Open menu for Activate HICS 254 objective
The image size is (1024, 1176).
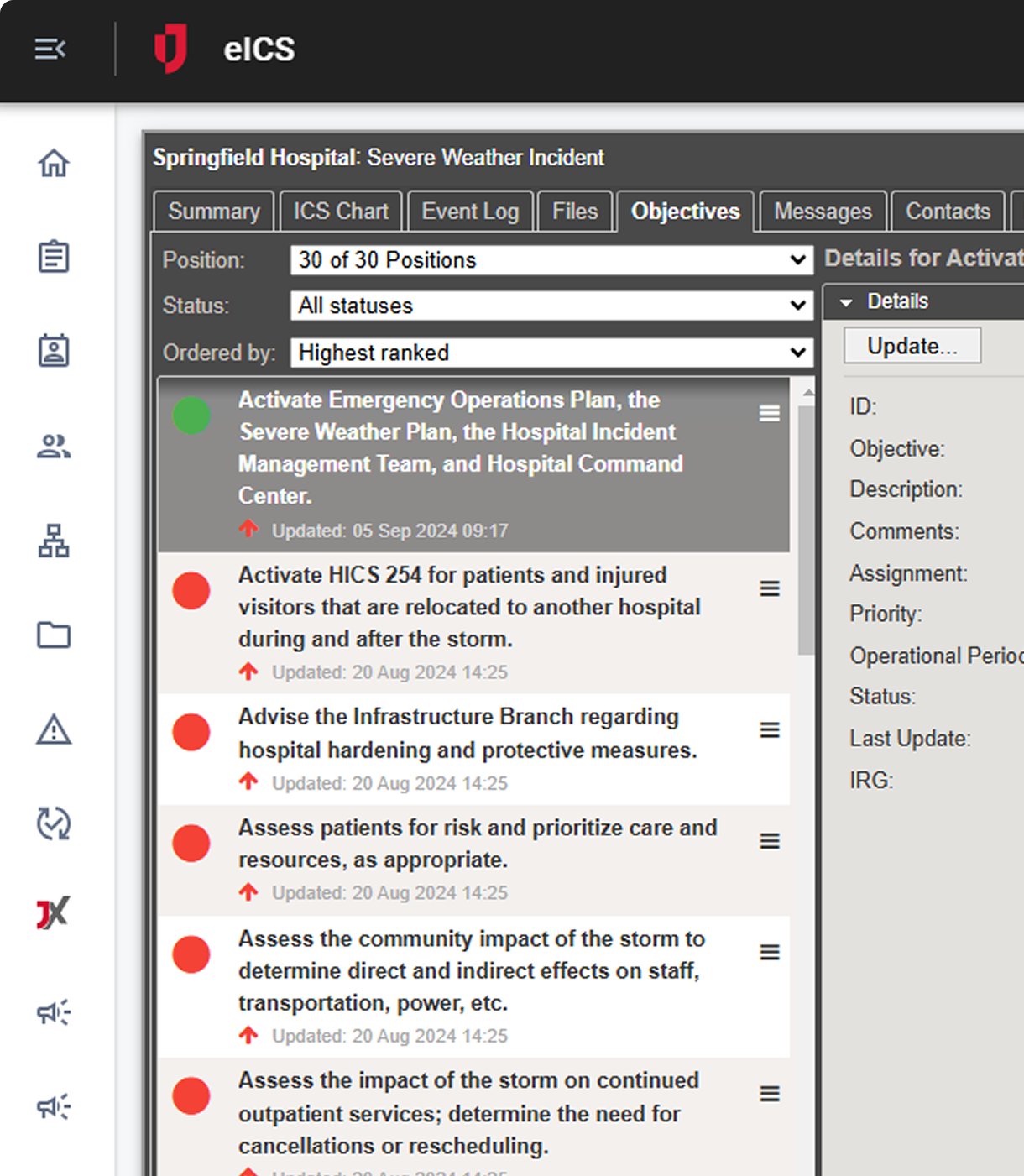[x=770, y=589]
